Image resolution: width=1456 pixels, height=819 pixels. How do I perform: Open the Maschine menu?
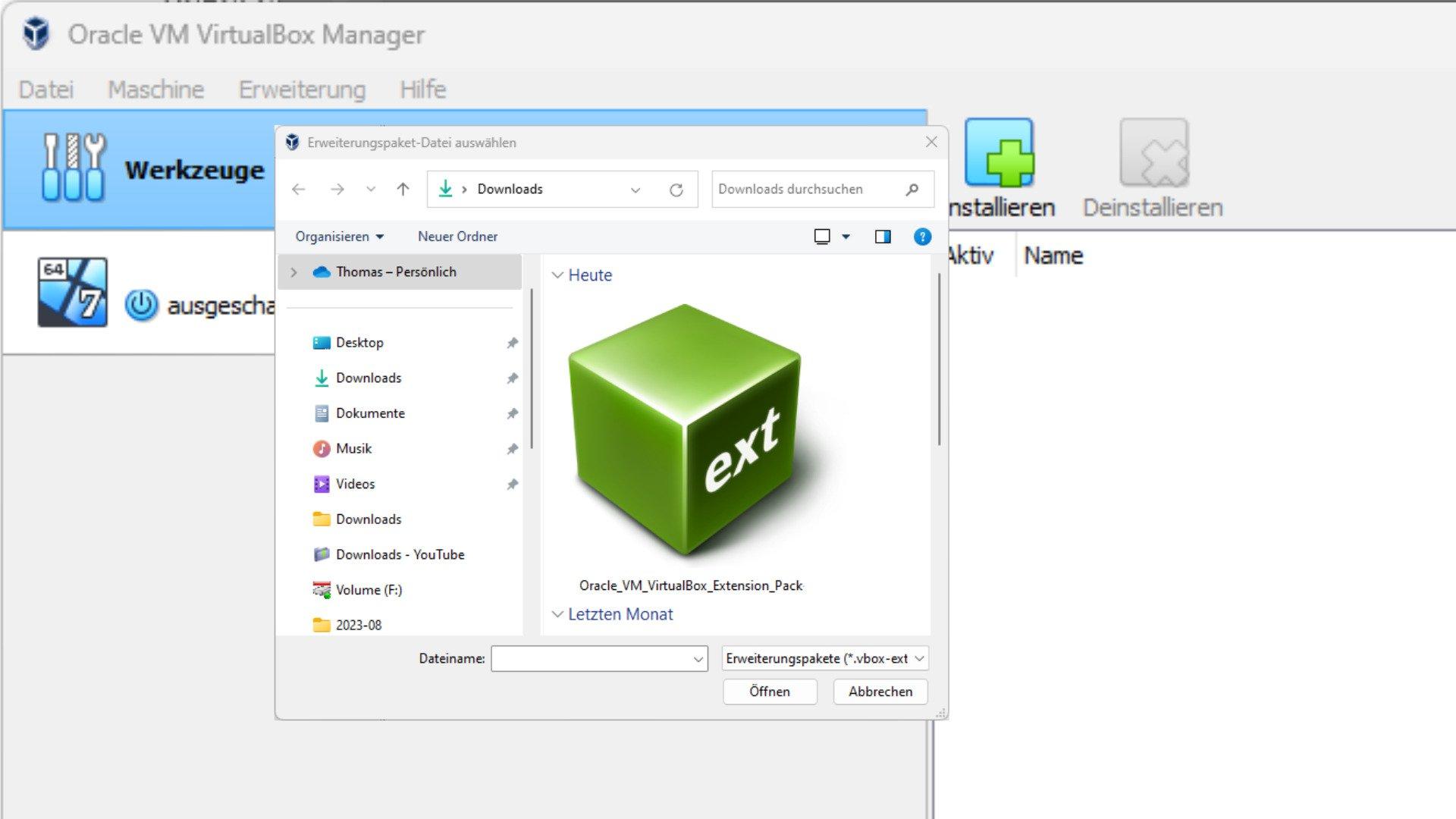click(155, 89)
